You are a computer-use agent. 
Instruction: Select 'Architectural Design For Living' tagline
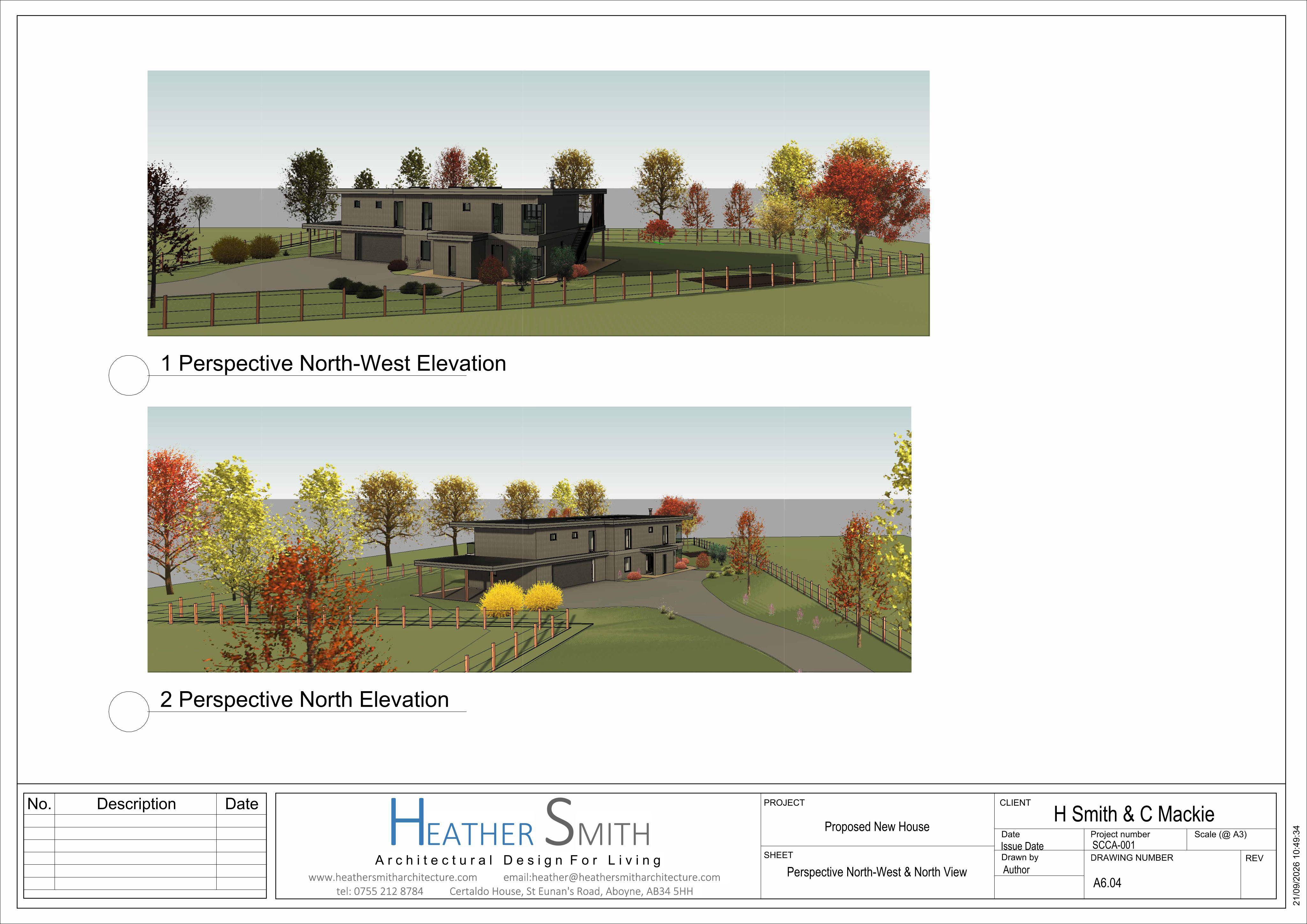coord(519,860)
